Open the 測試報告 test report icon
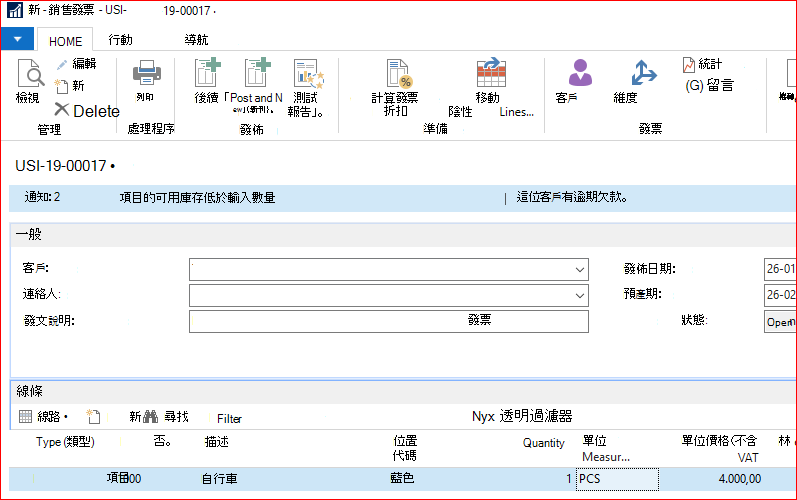797x500 pixels. (x=308, y=73)
